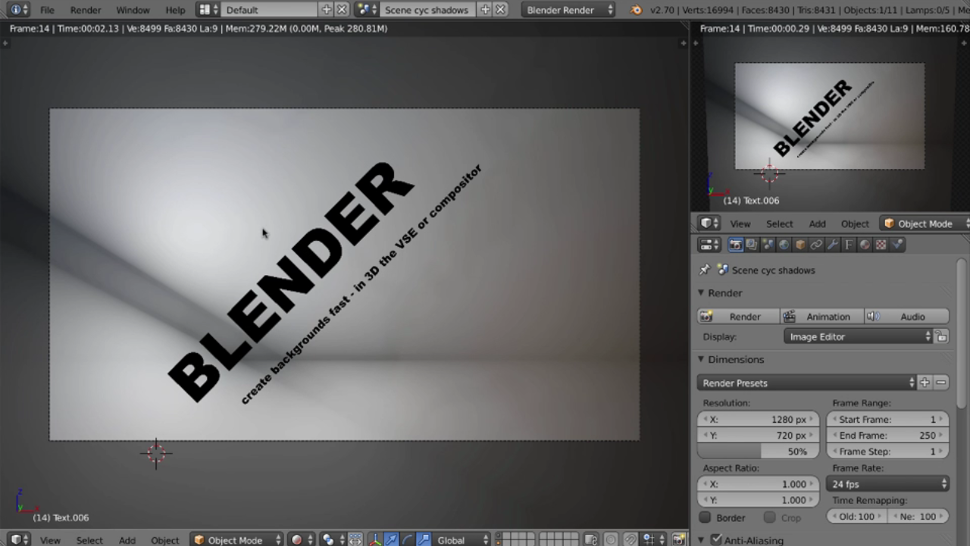
Task: Add a new scene with plus button
Action: 485,10
